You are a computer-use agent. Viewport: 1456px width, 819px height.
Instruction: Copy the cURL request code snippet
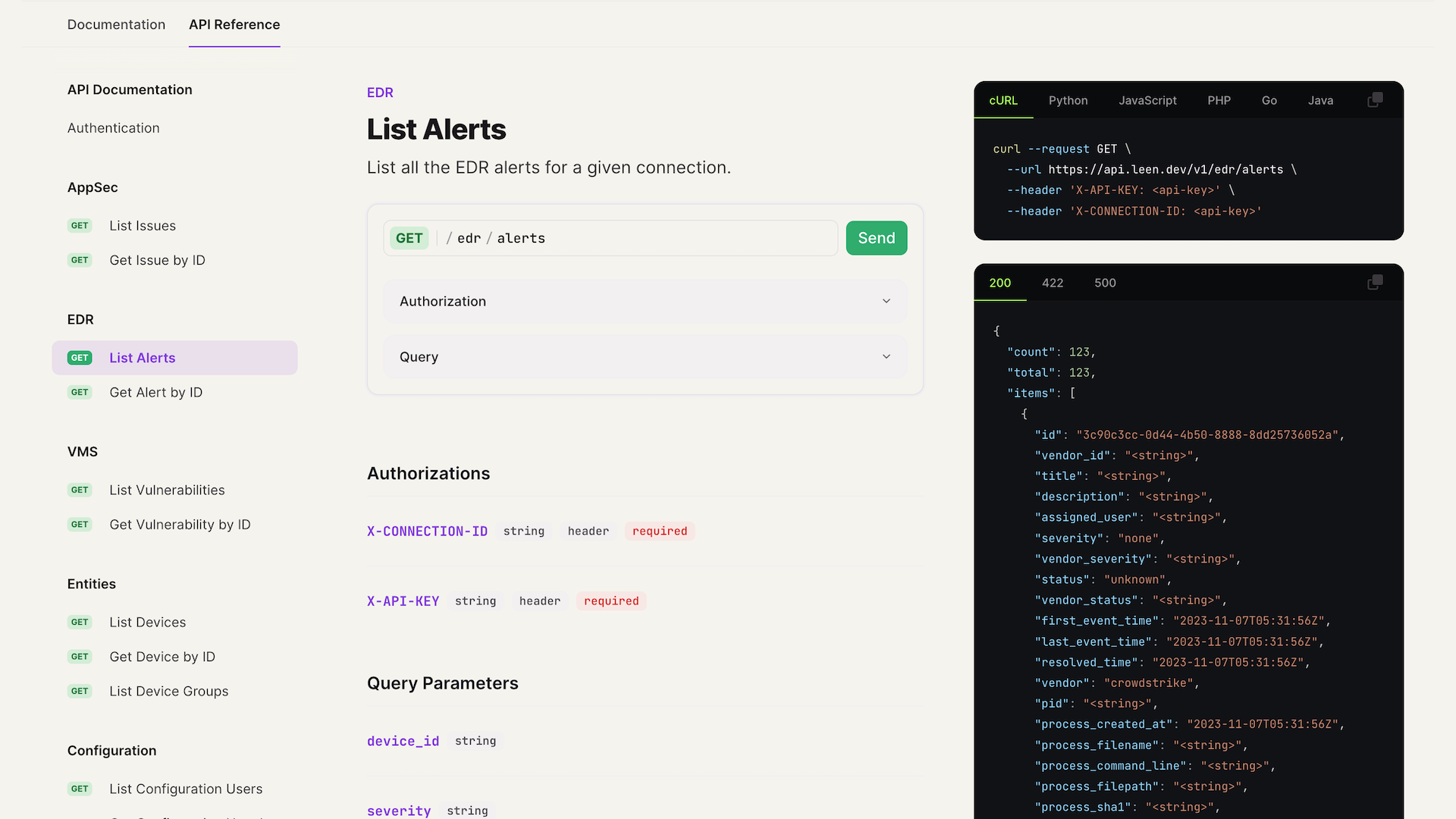click(1375, 100)
